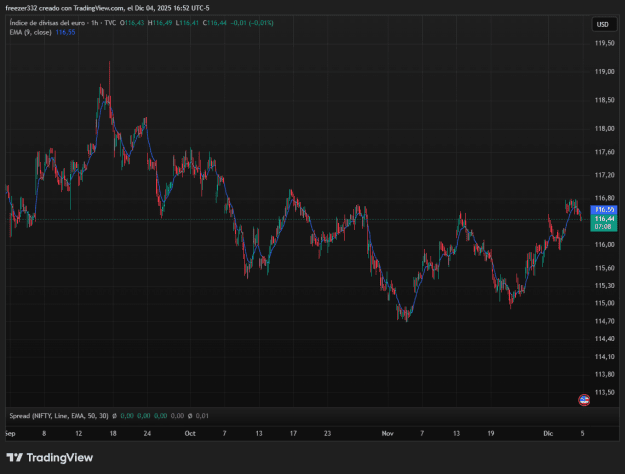Click the high value H116,49
The width and height of the screenshot is (625, 474).
(x=160, y=23)
